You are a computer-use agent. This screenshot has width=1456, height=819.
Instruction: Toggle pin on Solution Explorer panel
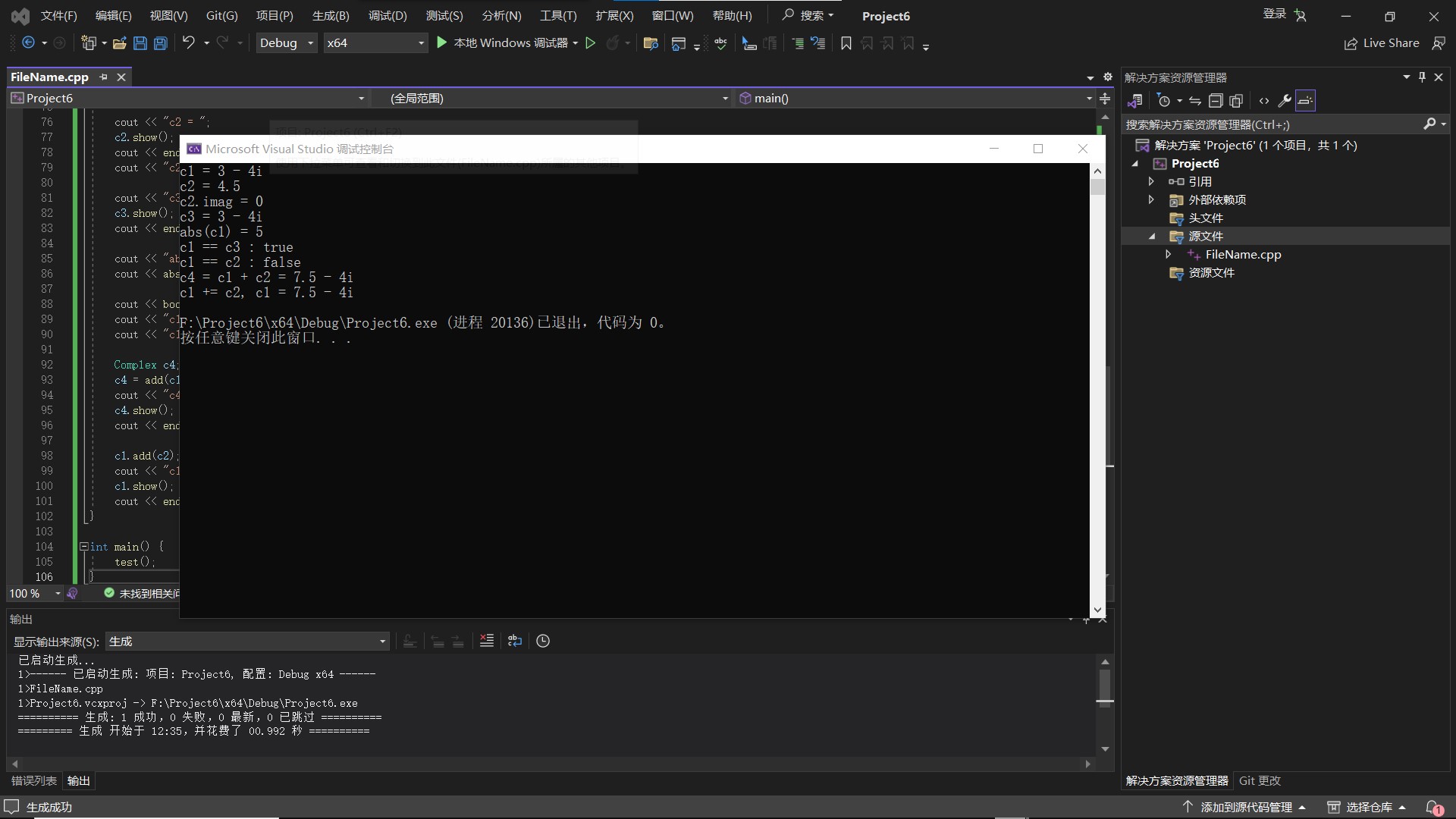coord(1422,77)
